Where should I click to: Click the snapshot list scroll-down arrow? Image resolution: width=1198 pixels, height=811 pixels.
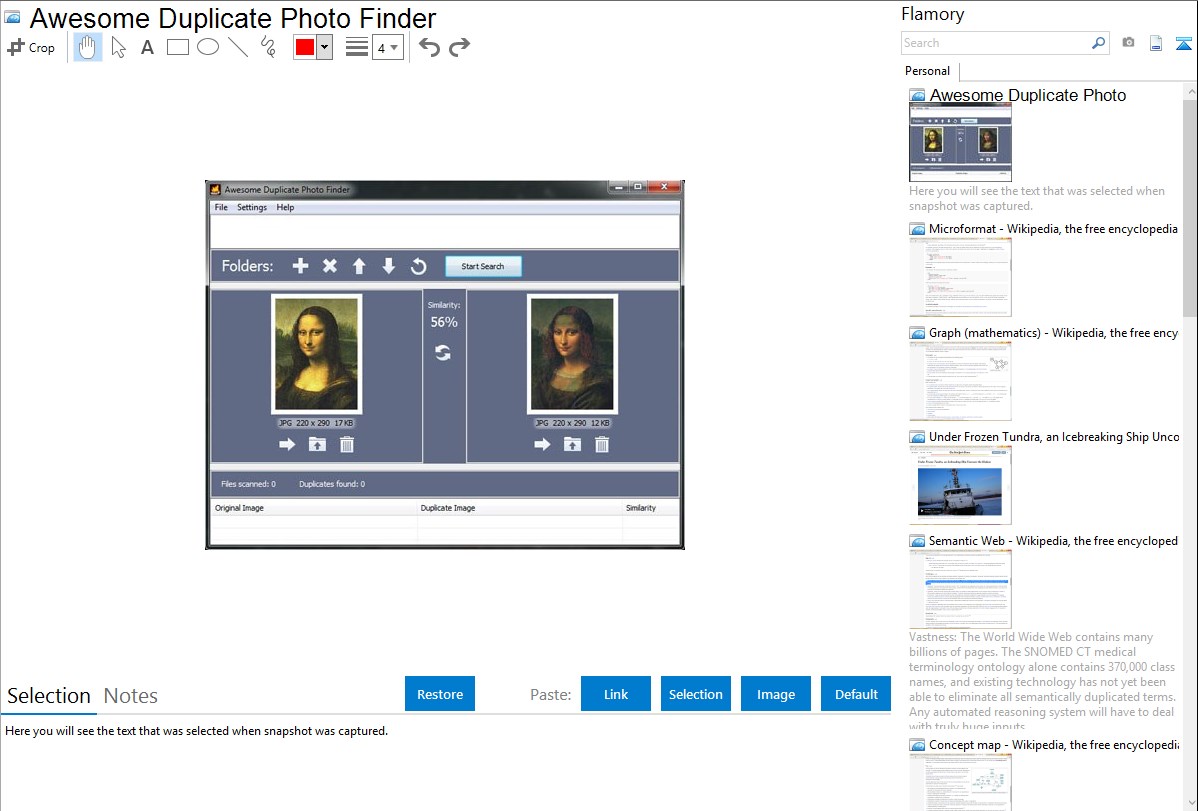click(1190, 803)
